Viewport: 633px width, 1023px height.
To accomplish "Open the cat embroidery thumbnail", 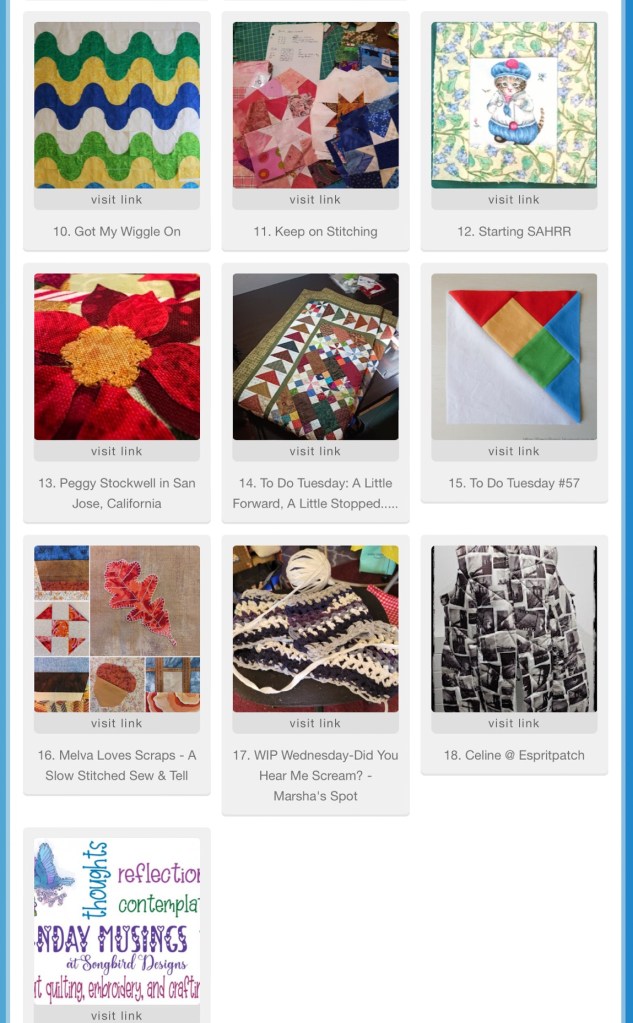I will 514,105.
